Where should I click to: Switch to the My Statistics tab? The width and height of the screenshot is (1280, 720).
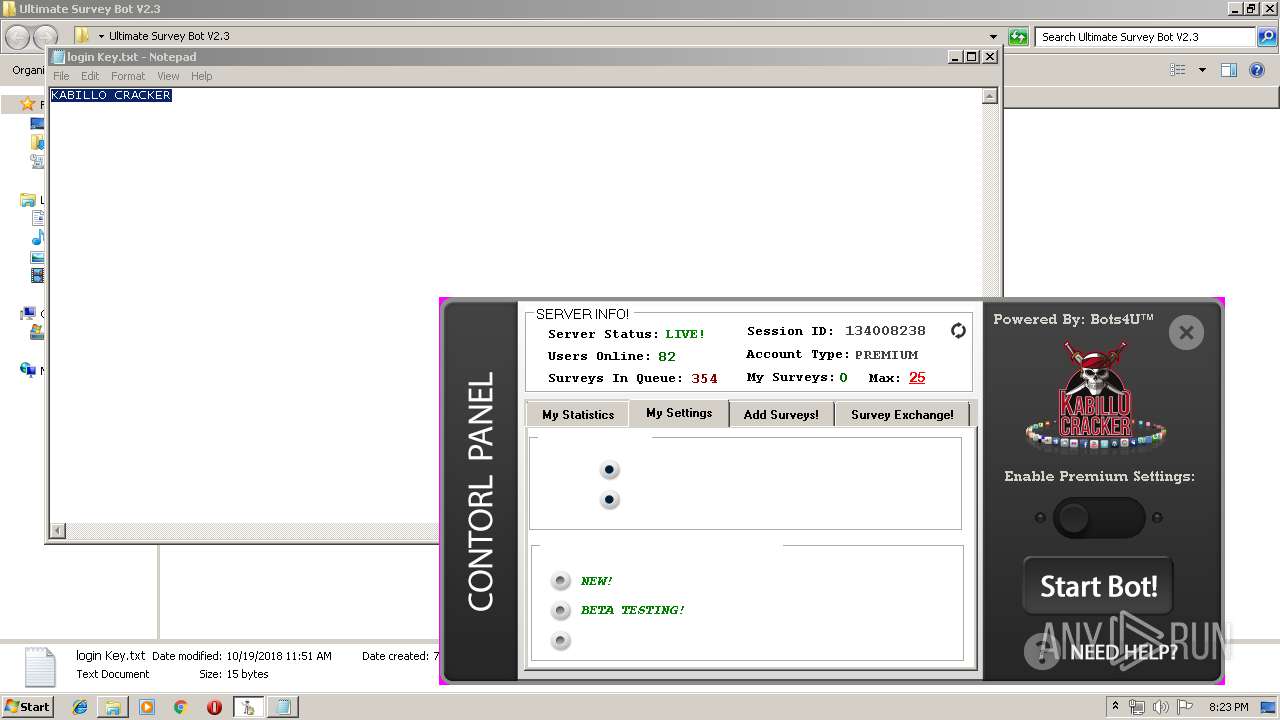578,414
